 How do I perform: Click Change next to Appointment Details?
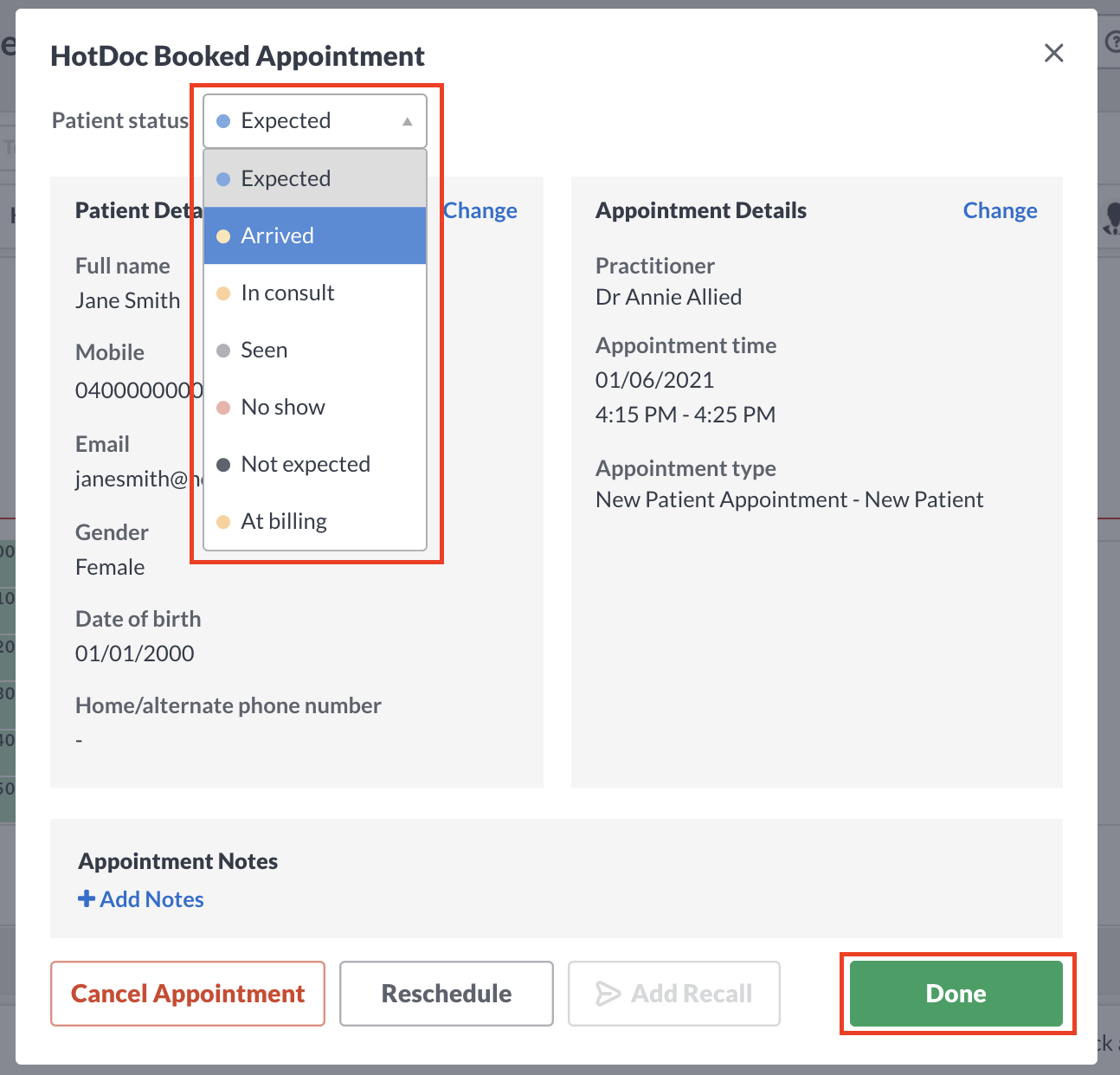pyautogui.click(x=1000, y=210)
